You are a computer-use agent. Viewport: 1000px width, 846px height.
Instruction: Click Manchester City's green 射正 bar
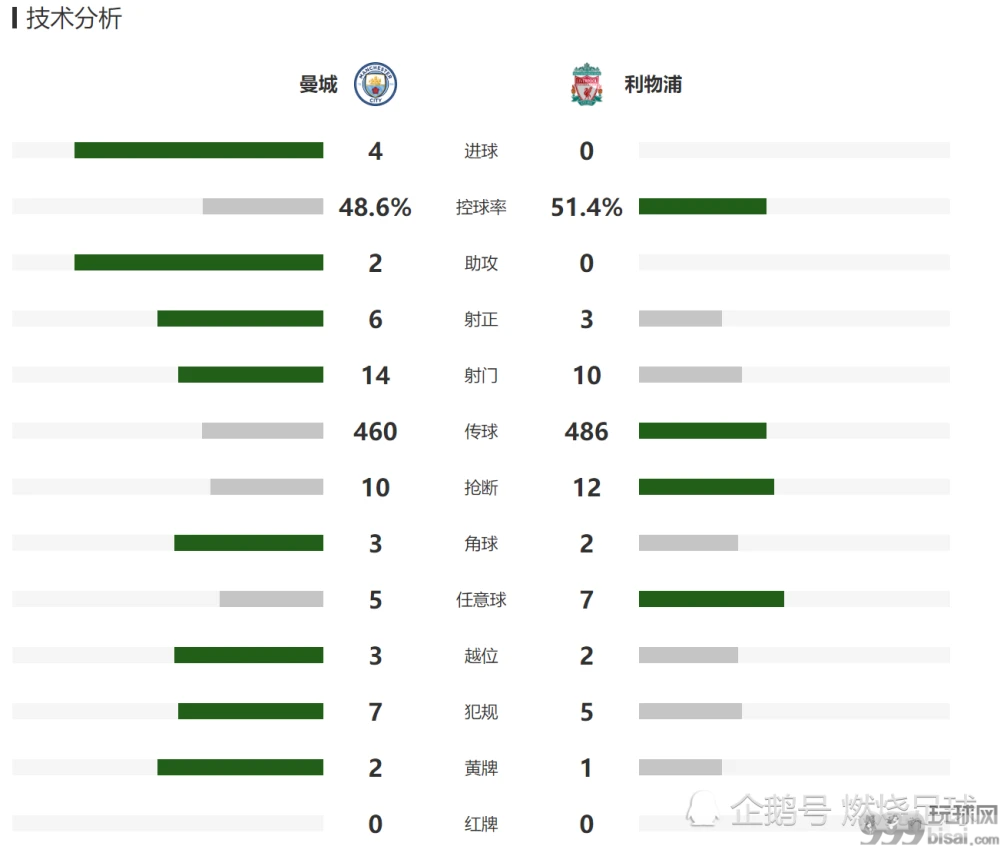240,319
